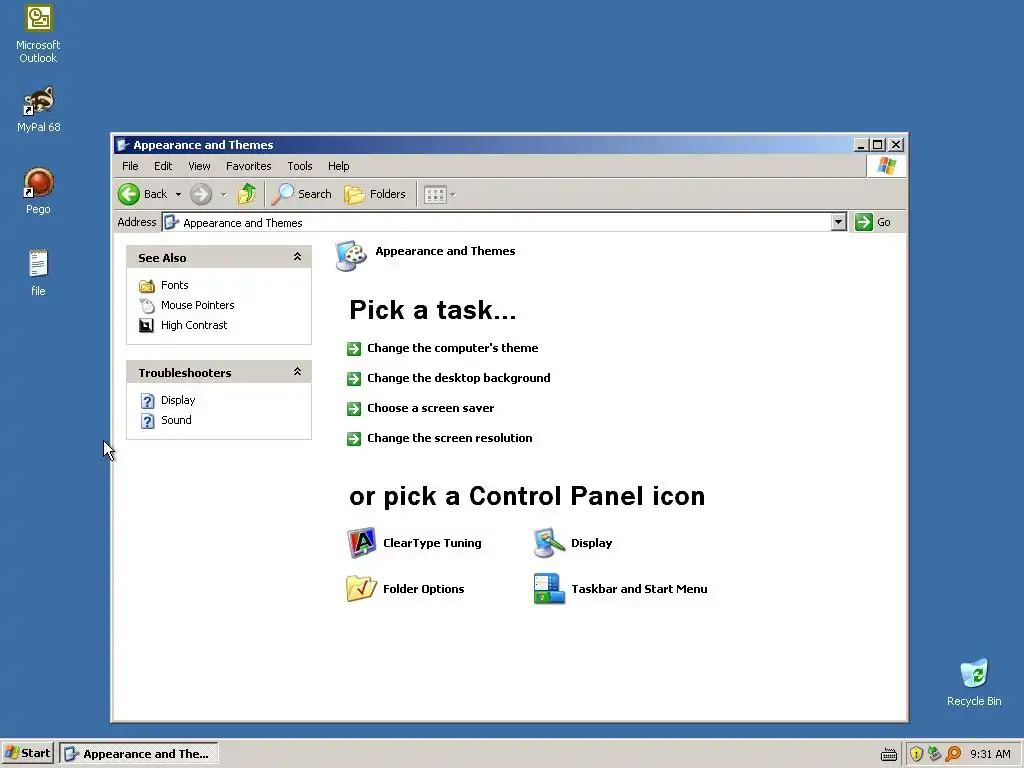
Task: Click the green arrow beside Change screen resolution
Action: click(354, 439)
